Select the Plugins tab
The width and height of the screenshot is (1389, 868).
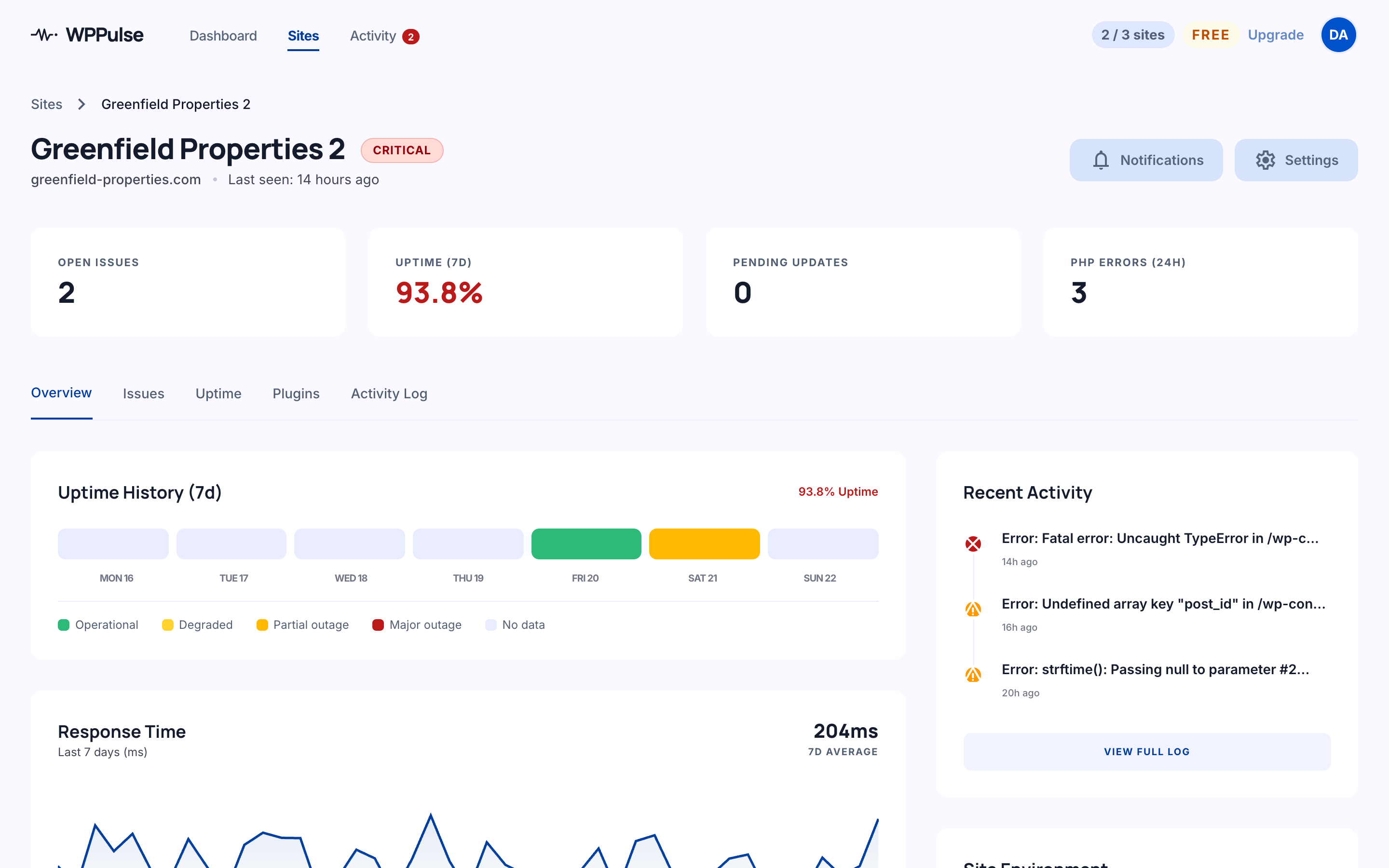(296, 393)
